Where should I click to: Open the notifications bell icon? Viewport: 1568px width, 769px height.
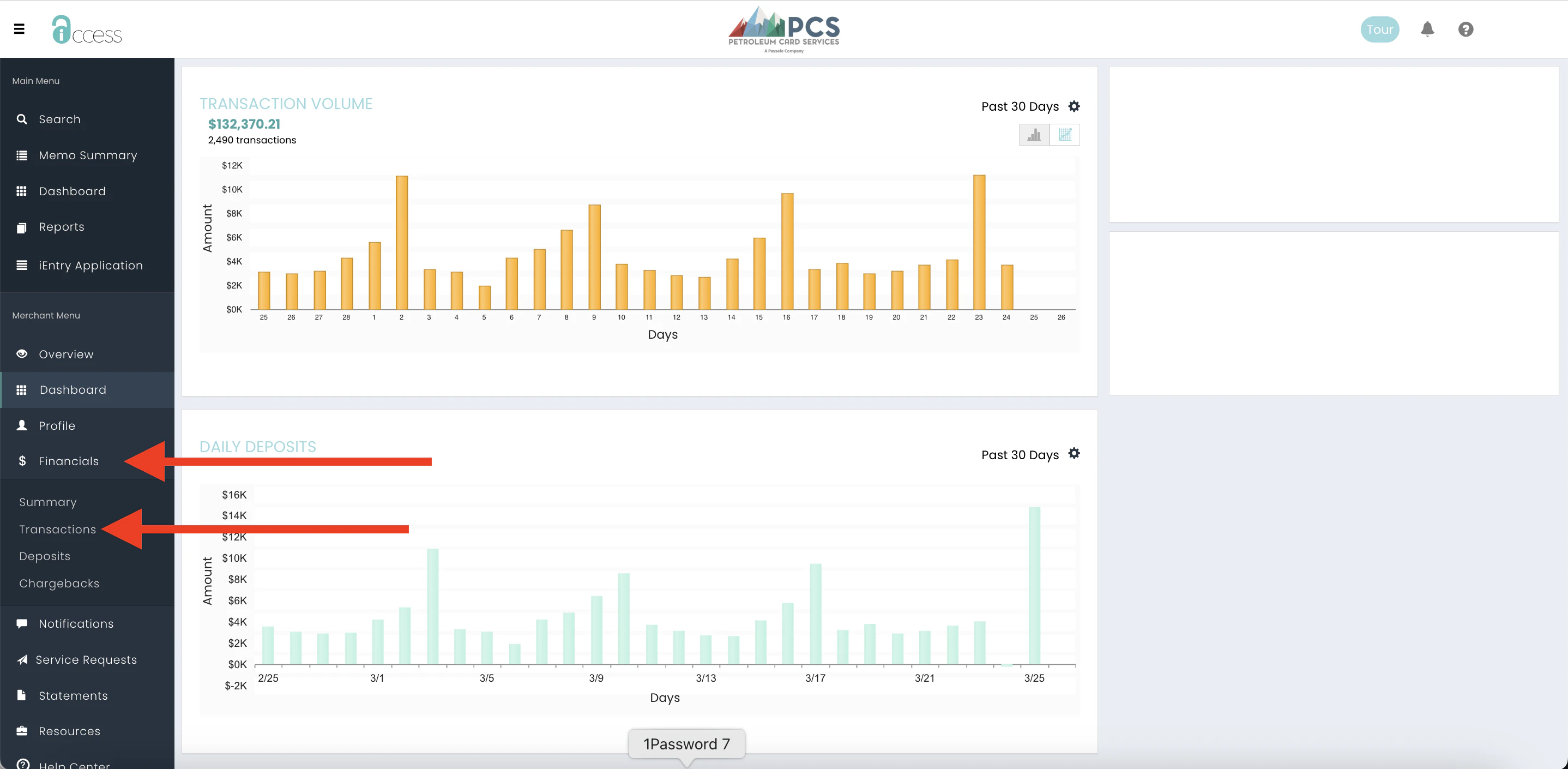[x=1427, y=29]
